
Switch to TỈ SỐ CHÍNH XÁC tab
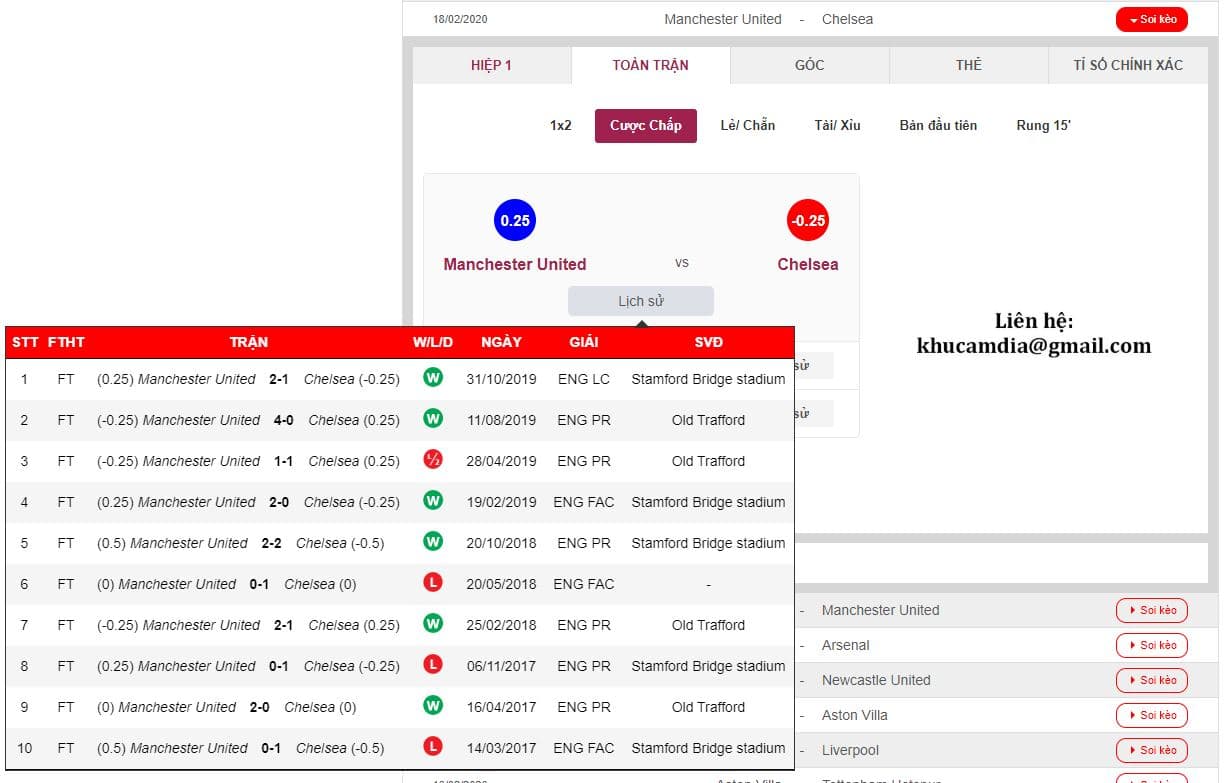point(1128,65)
